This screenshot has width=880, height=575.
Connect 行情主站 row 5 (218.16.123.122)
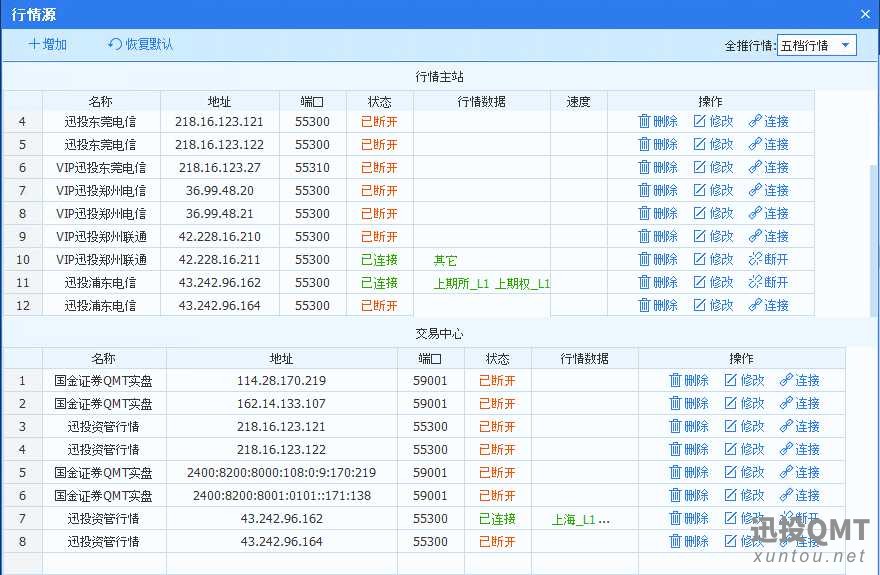(768, 144)
